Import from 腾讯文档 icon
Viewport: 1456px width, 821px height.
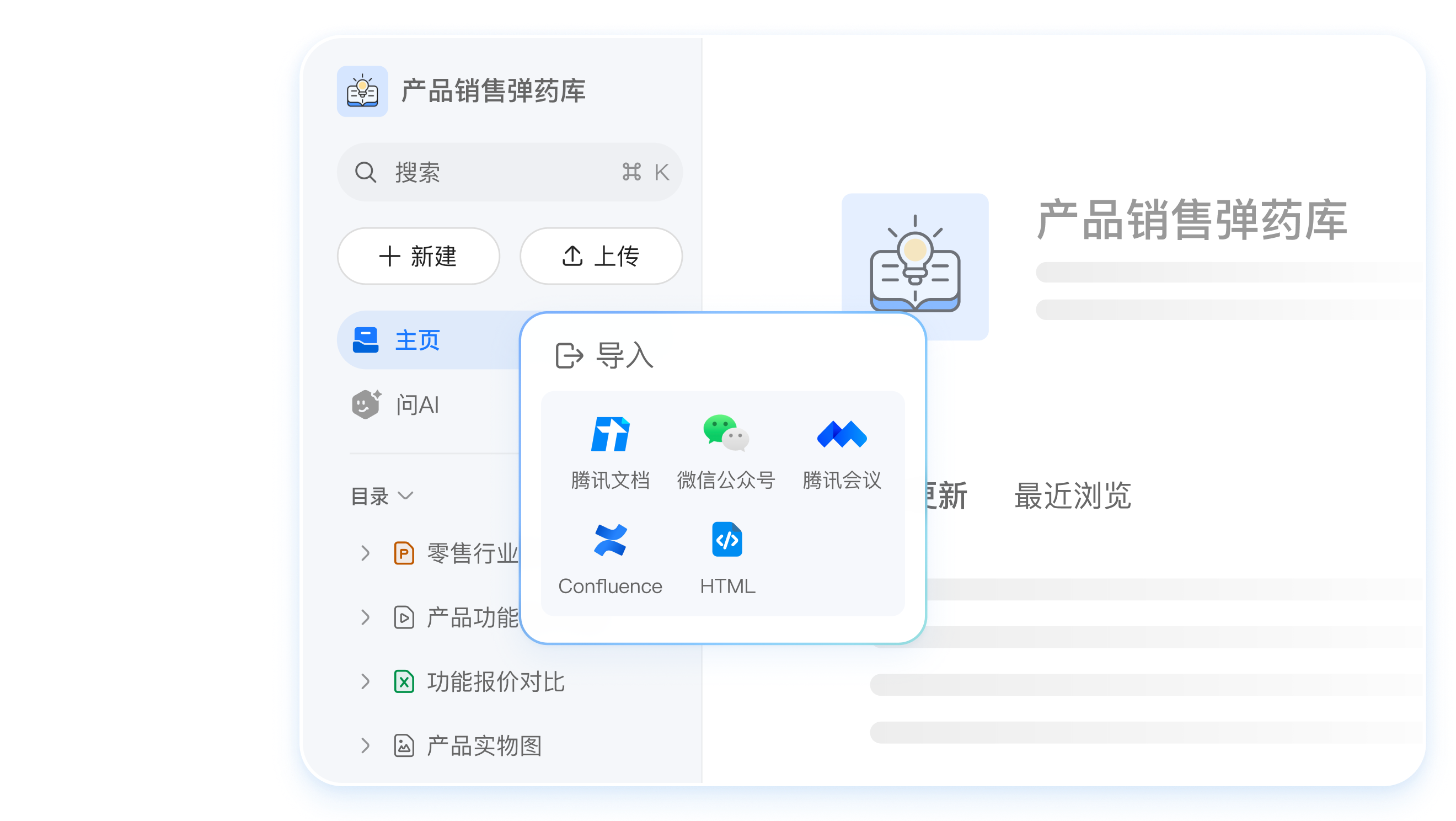pos(611,434)
